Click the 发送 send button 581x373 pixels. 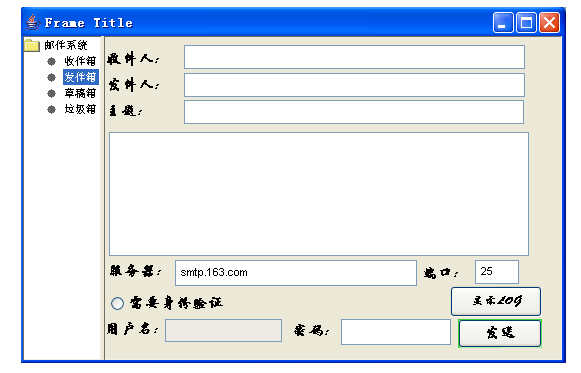tap(500, 333)
